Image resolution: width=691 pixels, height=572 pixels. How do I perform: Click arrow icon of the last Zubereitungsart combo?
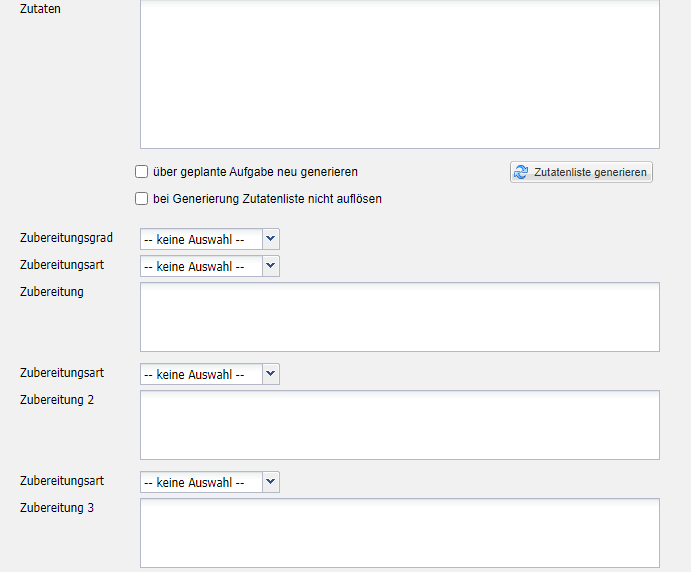[271, 482]
